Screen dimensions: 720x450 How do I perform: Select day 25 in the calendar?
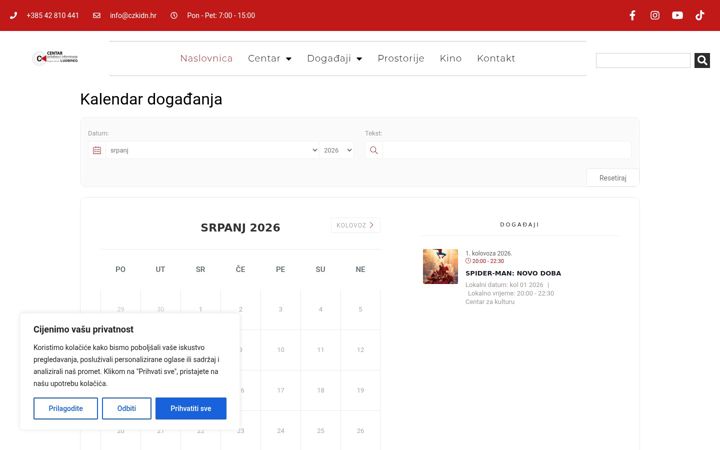pos(321,431)
